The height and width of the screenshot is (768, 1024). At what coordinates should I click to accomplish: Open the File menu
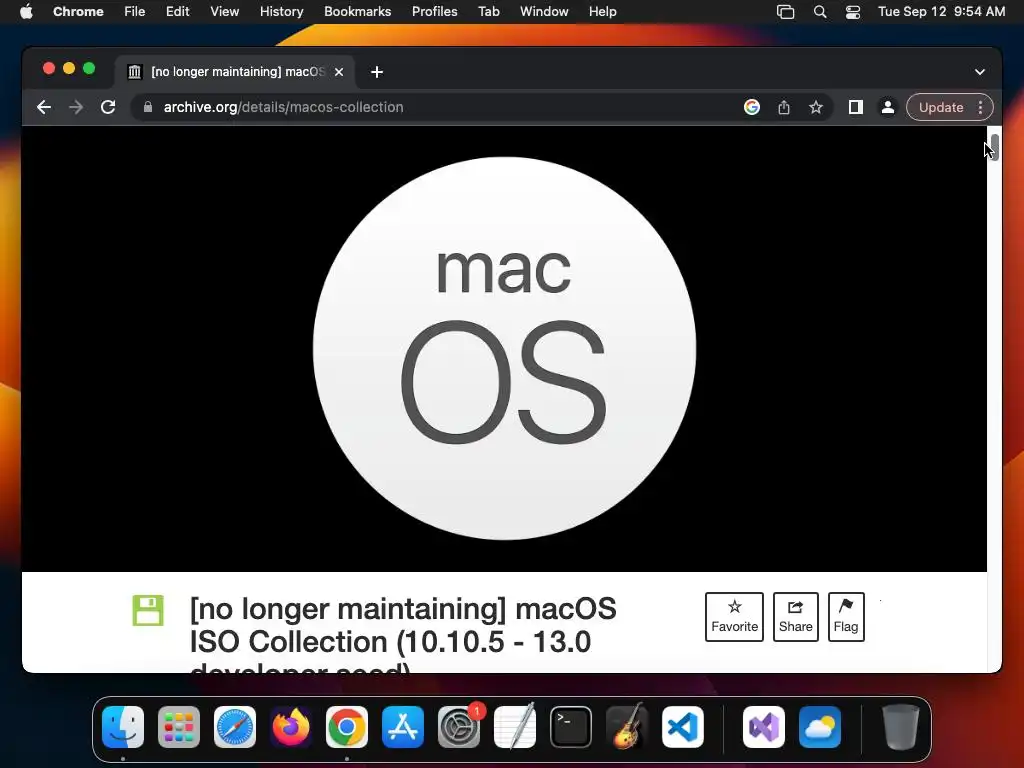click(135, 12)
